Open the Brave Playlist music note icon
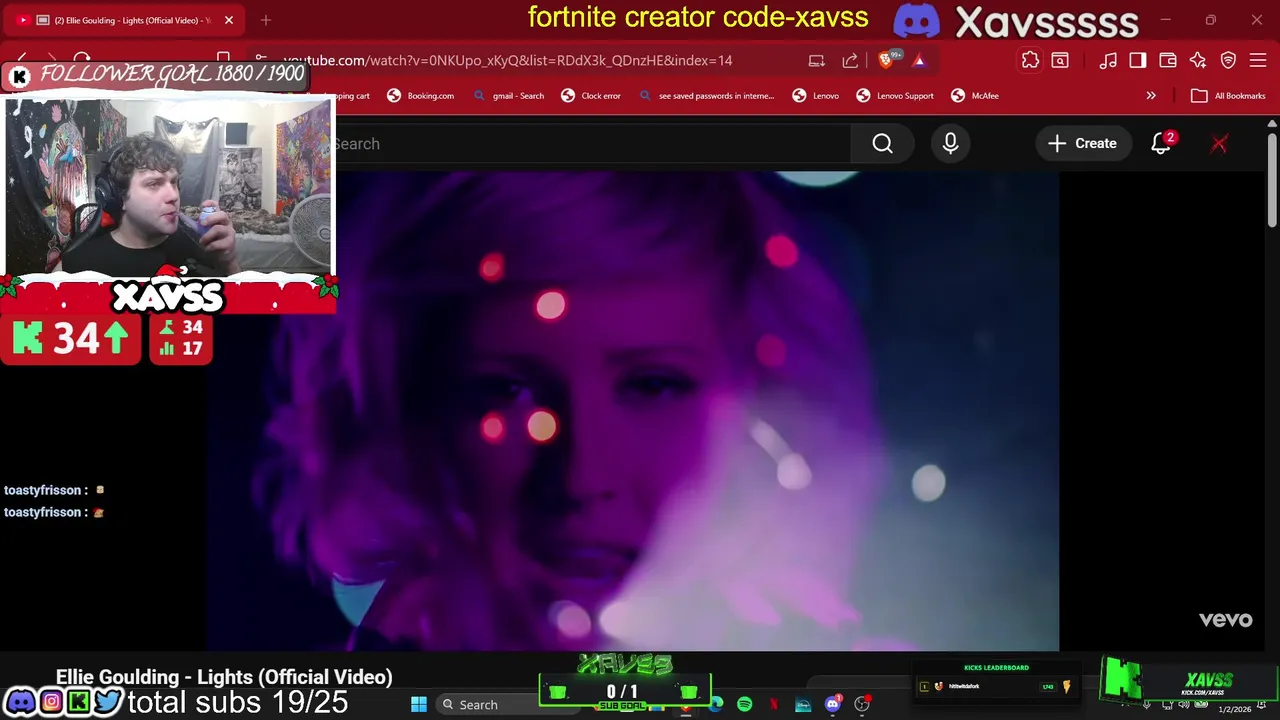Screen dimensions: 1280x720 [1108, 61]
